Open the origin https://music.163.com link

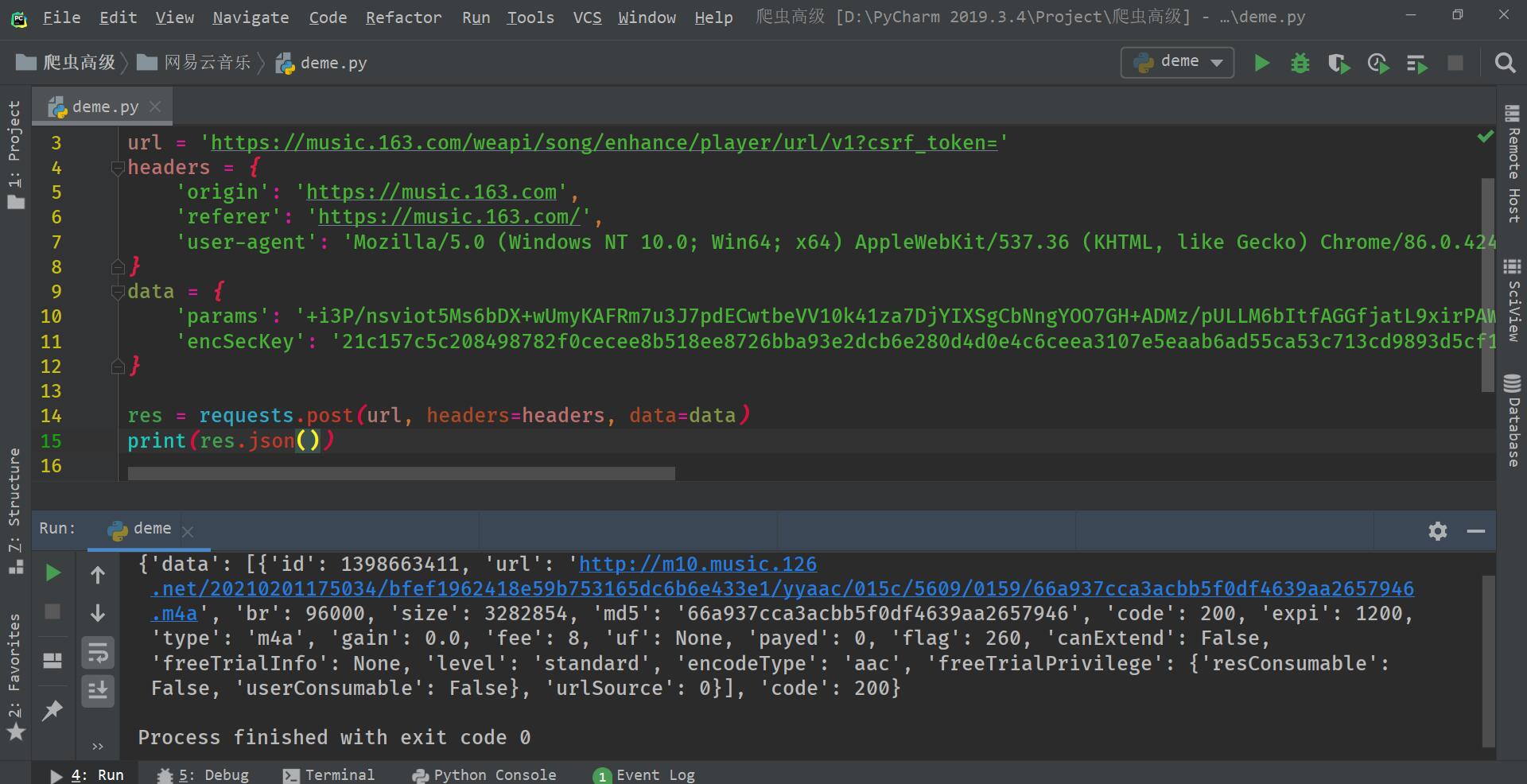tap(431, 192)
